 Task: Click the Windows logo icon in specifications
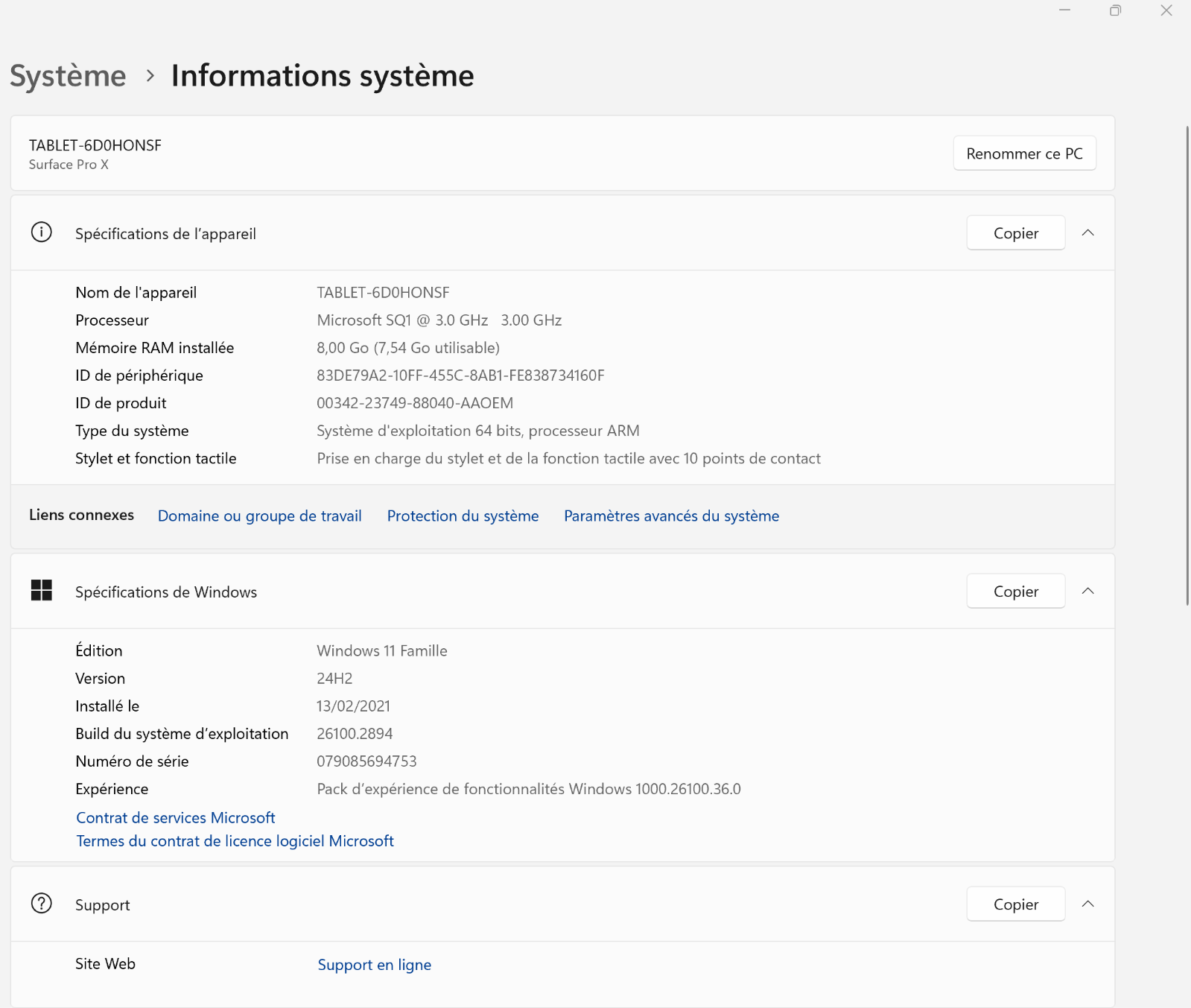(x=42, y=591)
